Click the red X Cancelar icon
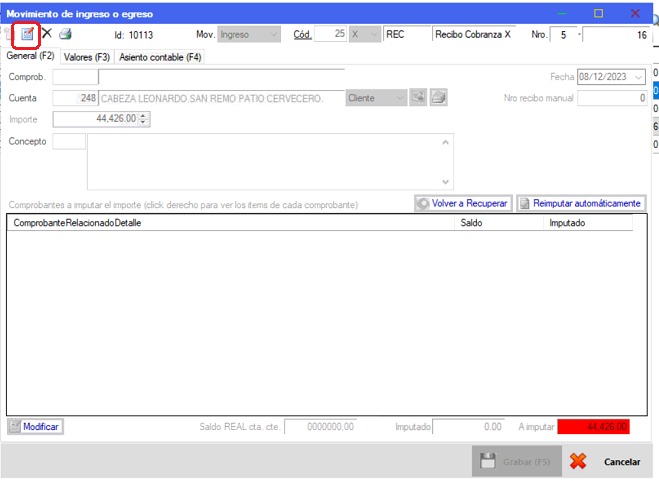Image resolution: width=659 pixels, height=481 pixels. click(x=578, y=461)
